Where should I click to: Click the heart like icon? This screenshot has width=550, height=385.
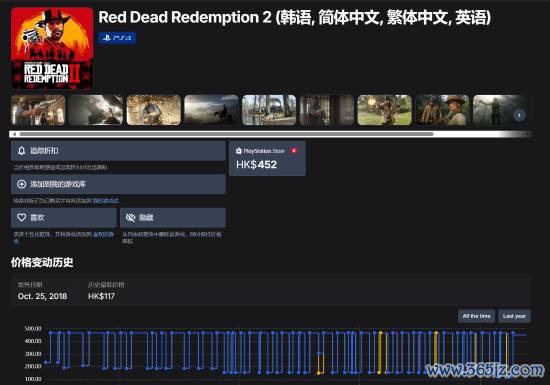click(21, 217)
